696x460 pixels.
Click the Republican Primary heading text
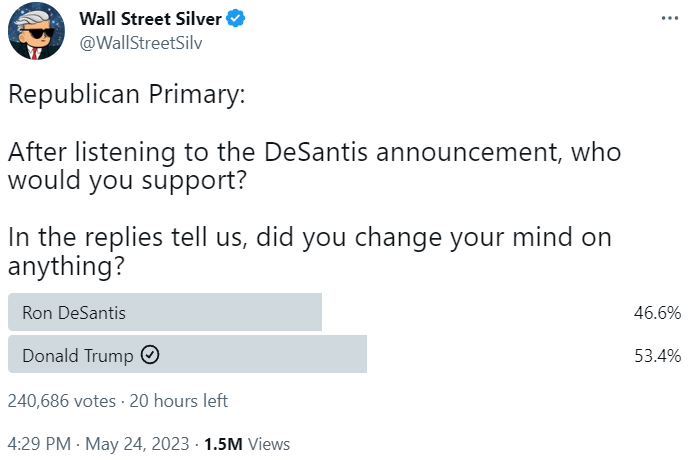click(125, 95)
